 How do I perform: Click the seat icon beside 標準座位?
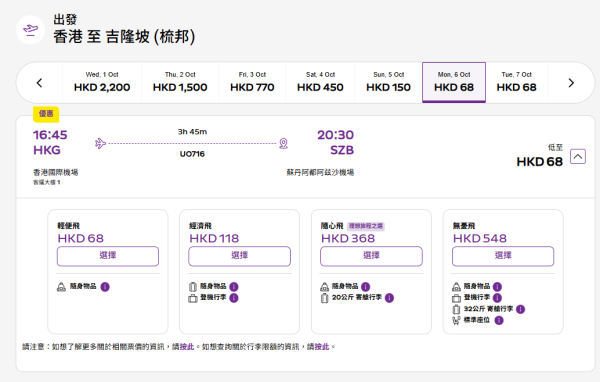456,320
